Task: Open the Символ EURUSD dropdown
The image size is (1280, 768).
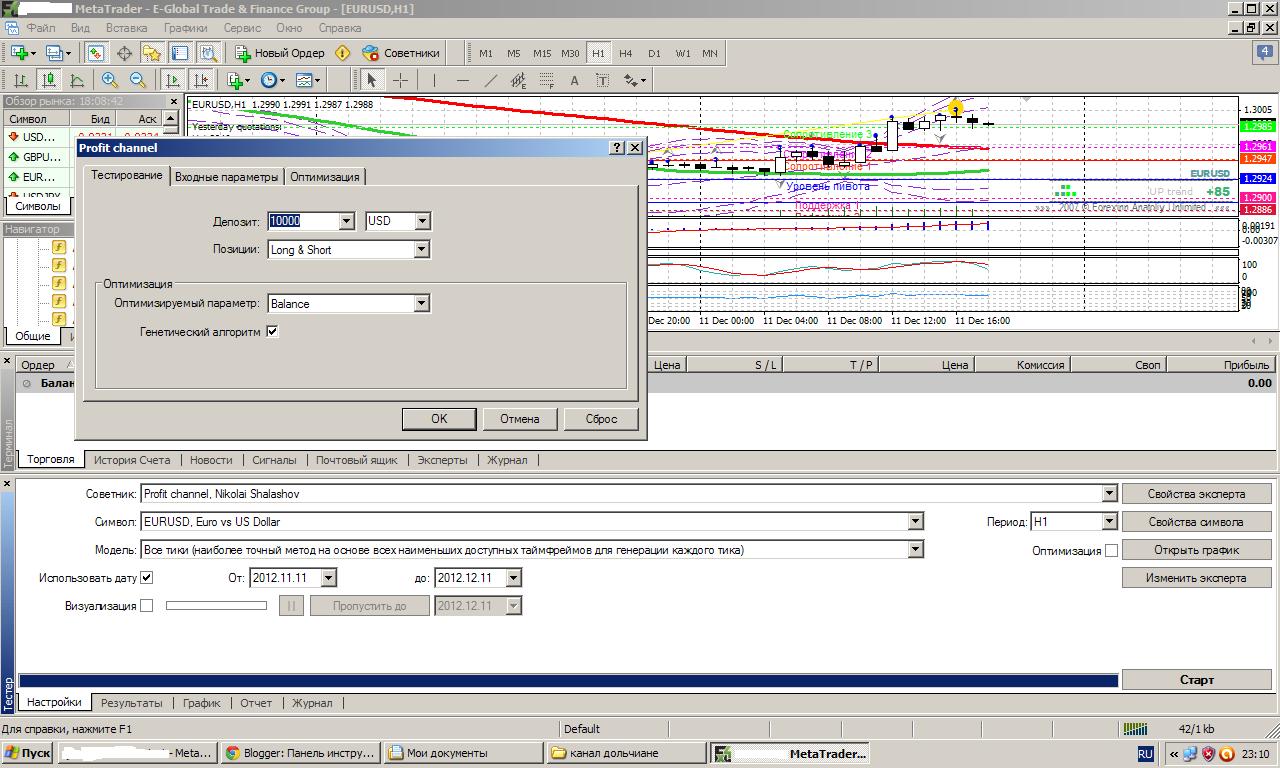Action: click(x=915, y=521)
